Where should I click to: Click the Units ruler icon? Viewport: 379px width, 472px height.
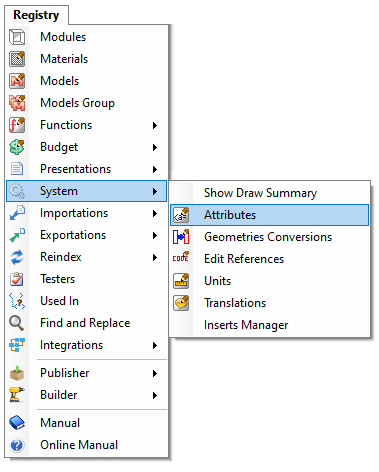pyautogui.click(x=181, y=281)
